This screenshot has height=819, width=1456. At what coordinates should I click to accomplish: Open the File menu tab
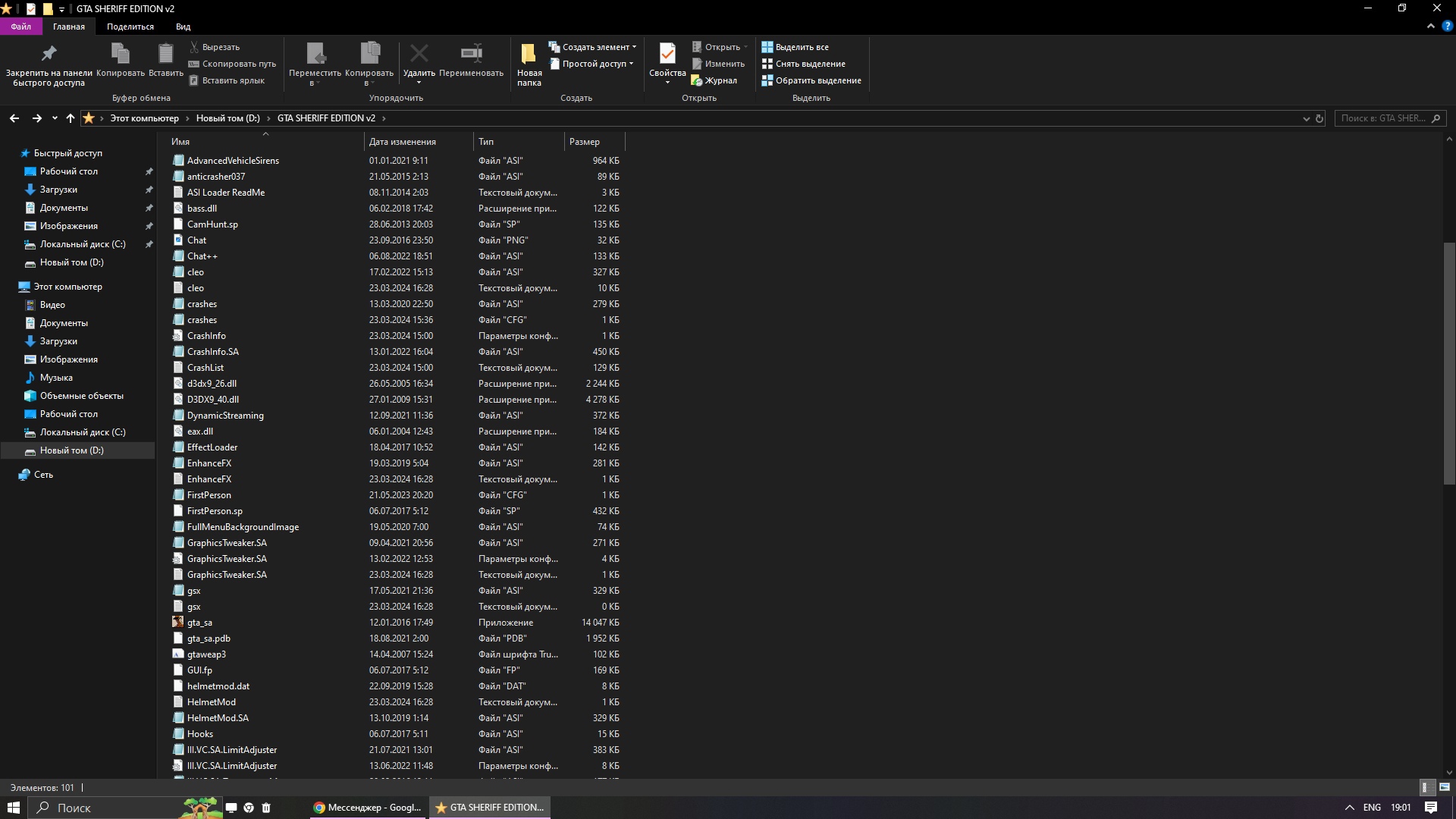pyautogui.click(x=21, y=27)
